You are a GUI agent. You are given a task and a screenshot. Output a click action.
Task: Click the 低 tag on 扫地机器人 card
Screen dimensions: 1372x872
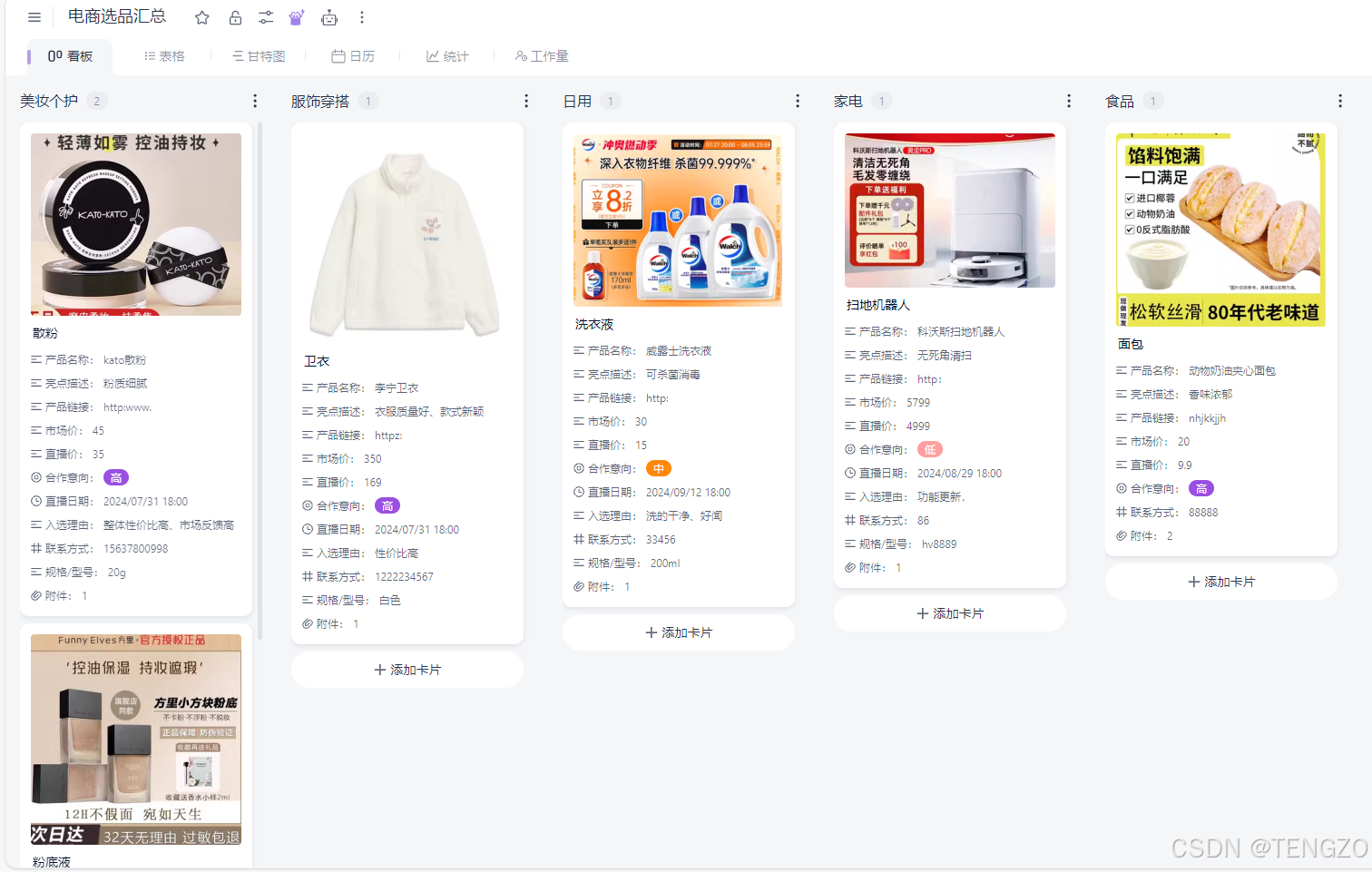point(930,449)
